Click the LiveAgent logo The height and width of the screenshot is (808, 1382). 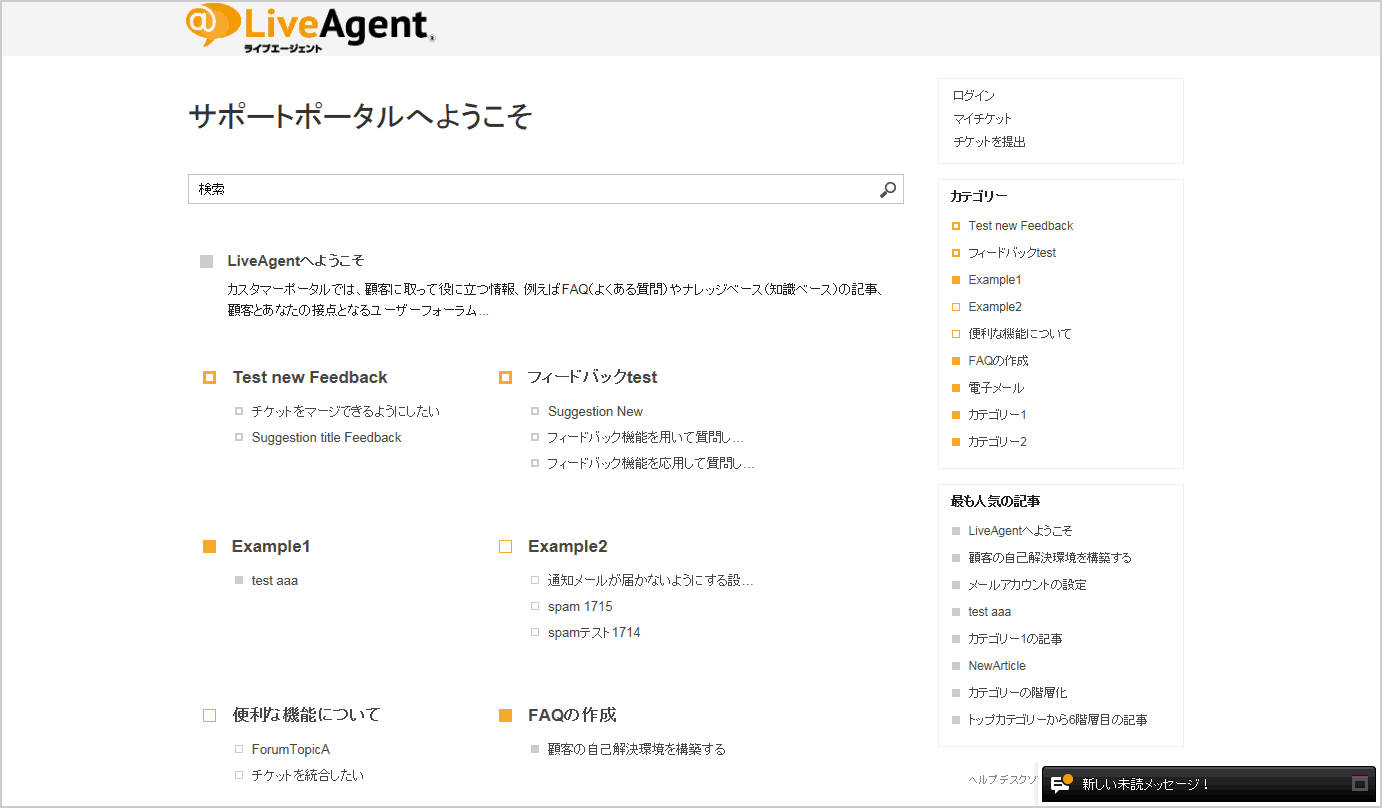tap(310, 27)
